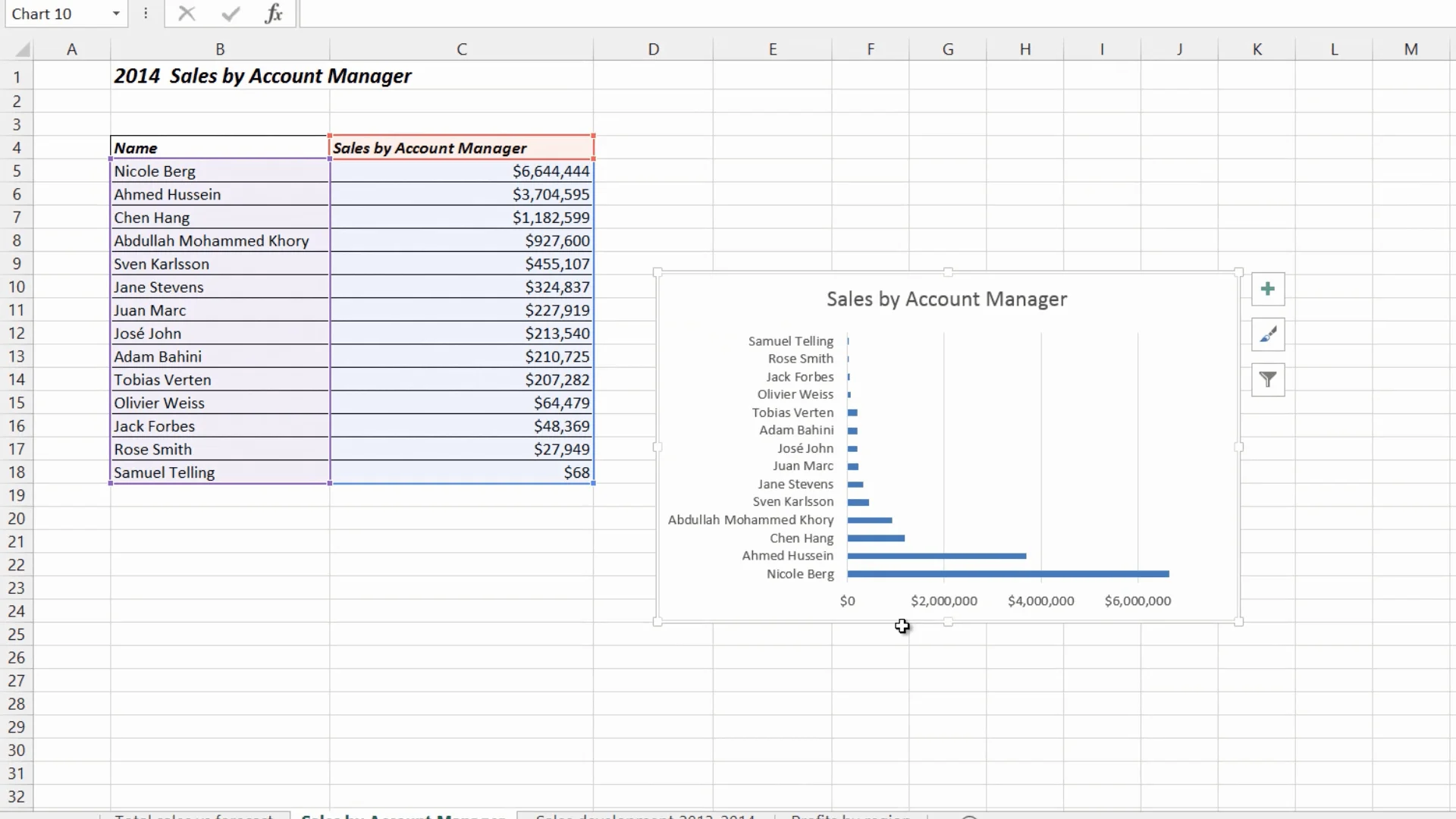Click the three-dot handle beside Name Box
Image resolution: width=1456 pixels, height=819 pixels.
point(146,14)
